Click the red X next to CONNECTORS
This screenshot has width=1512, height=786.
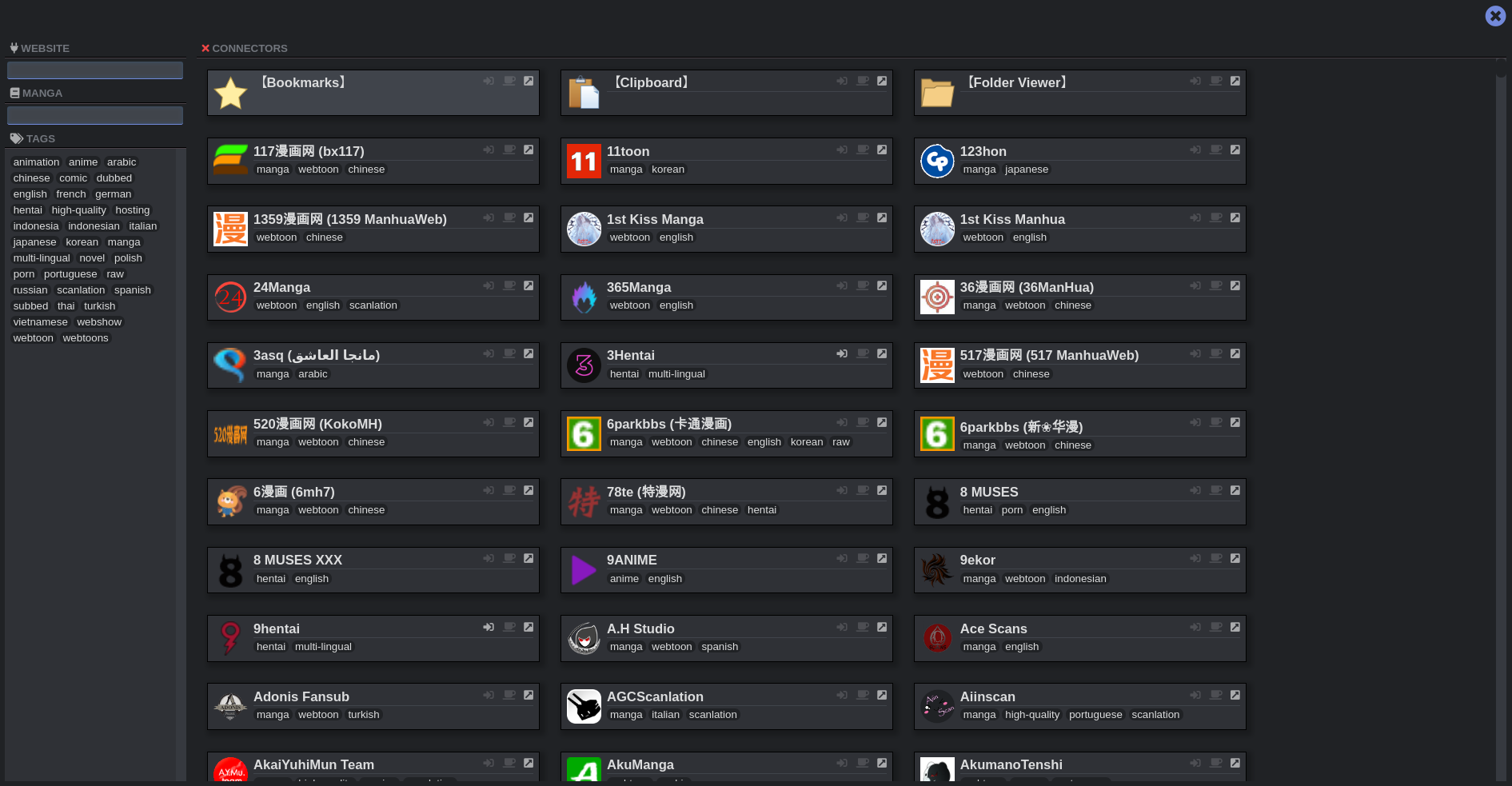point(205,48)
